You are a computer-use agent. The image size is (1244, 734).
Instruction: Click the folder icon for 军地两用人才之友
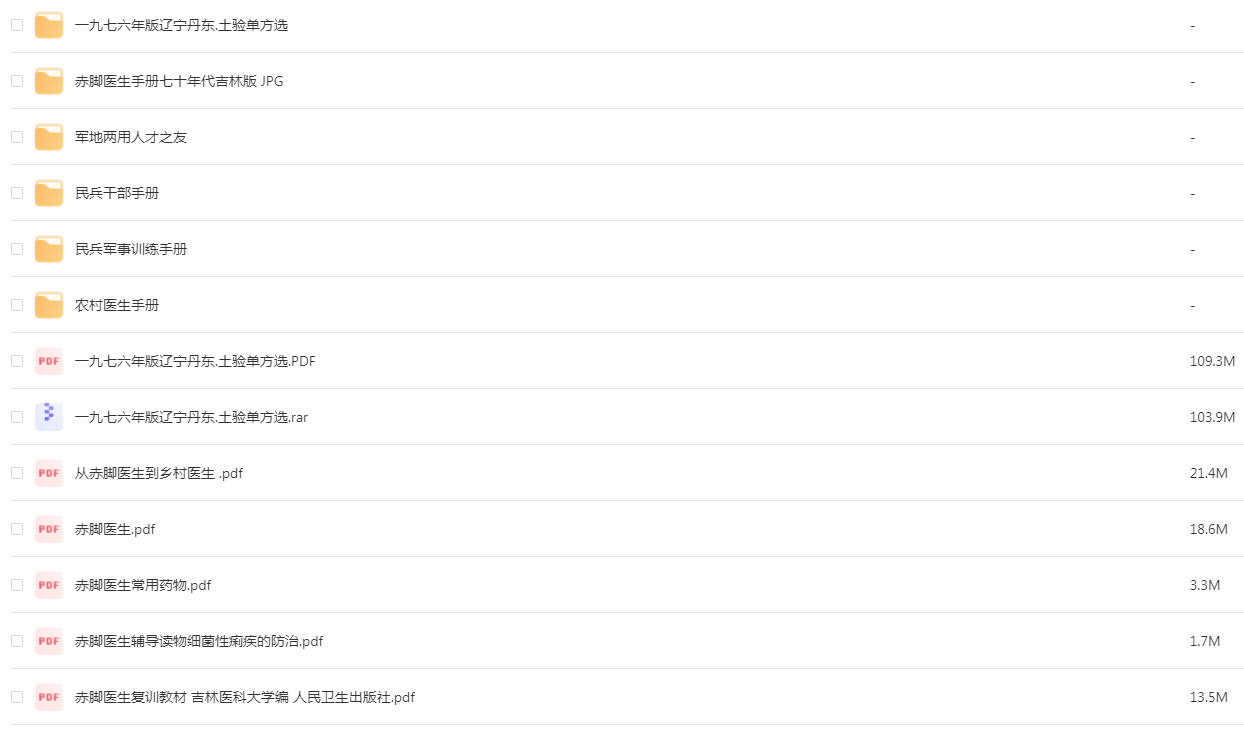coord(49,137)
